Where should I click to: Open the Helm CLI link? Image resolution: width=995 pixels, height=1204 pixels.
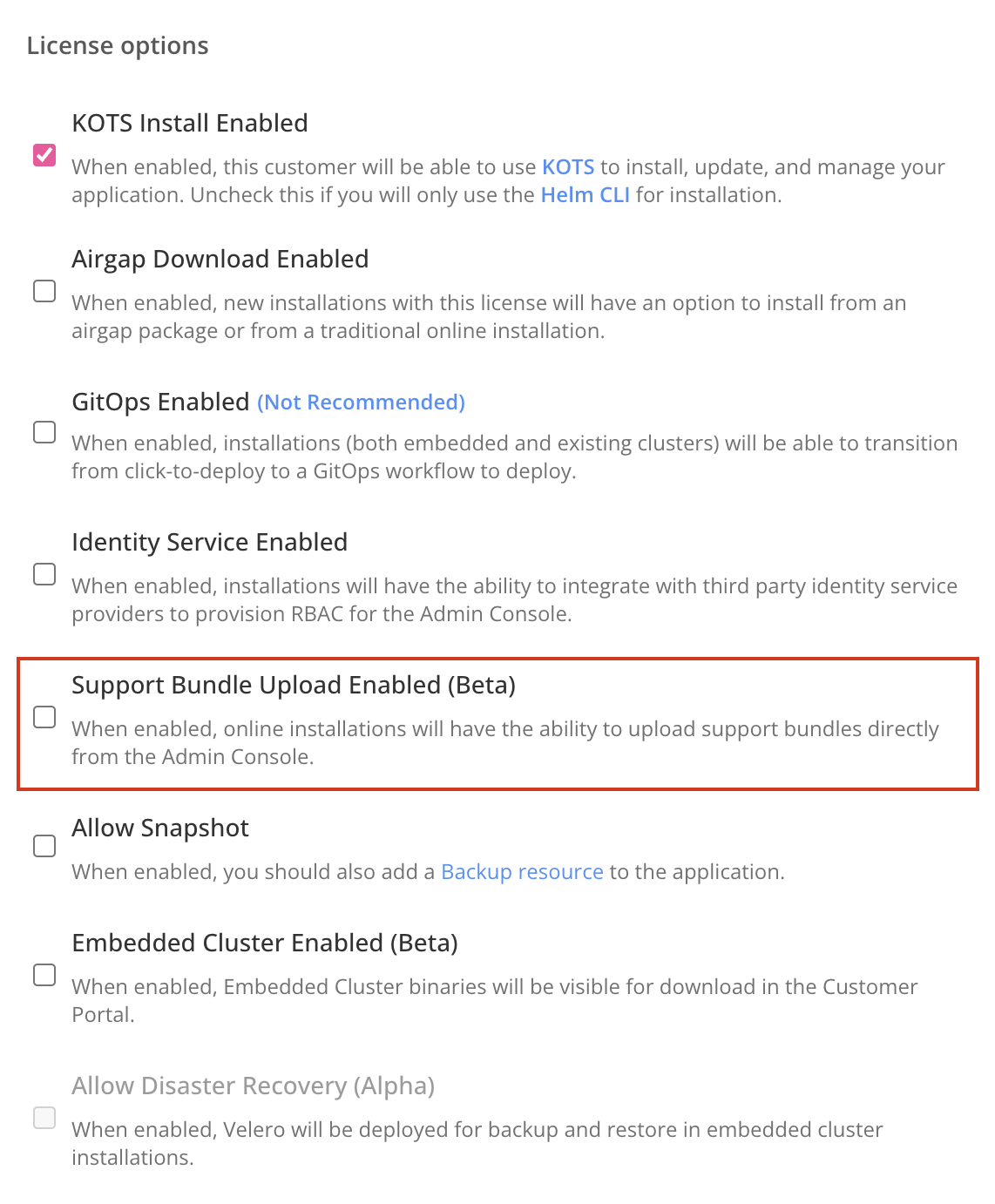point(585,195)
